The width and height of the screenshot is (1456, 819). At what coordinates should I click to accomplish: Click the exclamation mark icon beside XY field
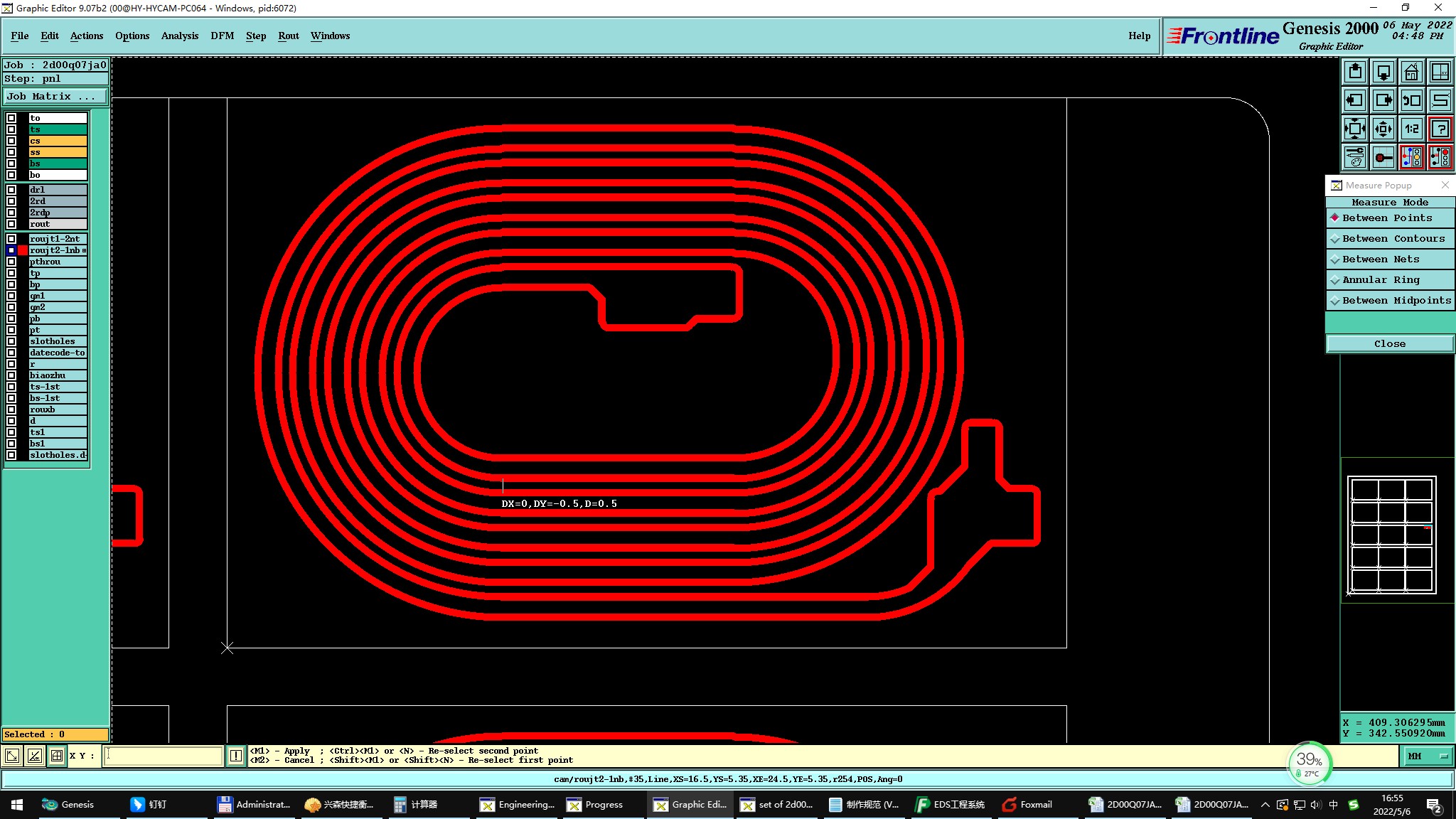click(236, 756)
